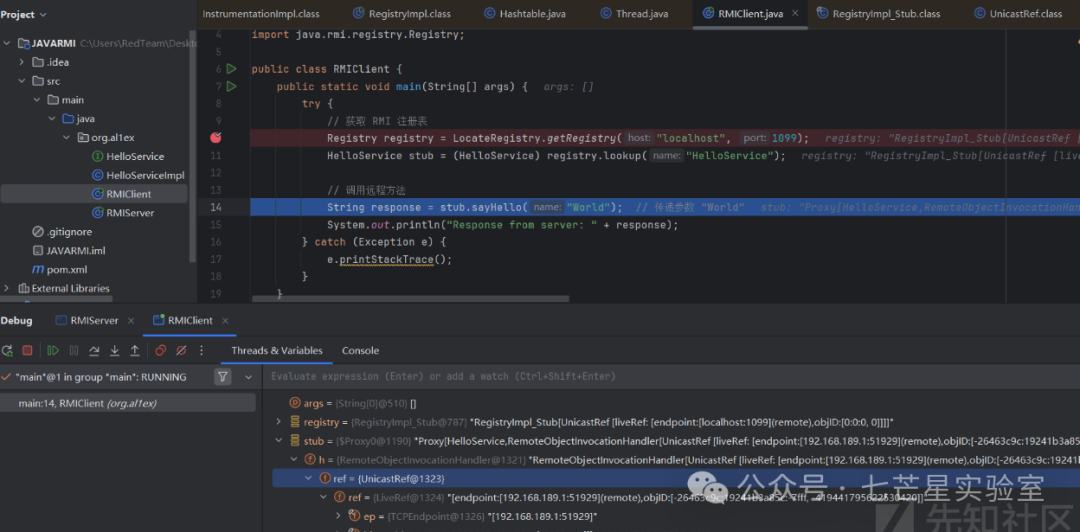Image resolution: width=1080 pixels, height=532 pixels.
Task: Collapse the stub variable
Action: click(x=278, y=440)
